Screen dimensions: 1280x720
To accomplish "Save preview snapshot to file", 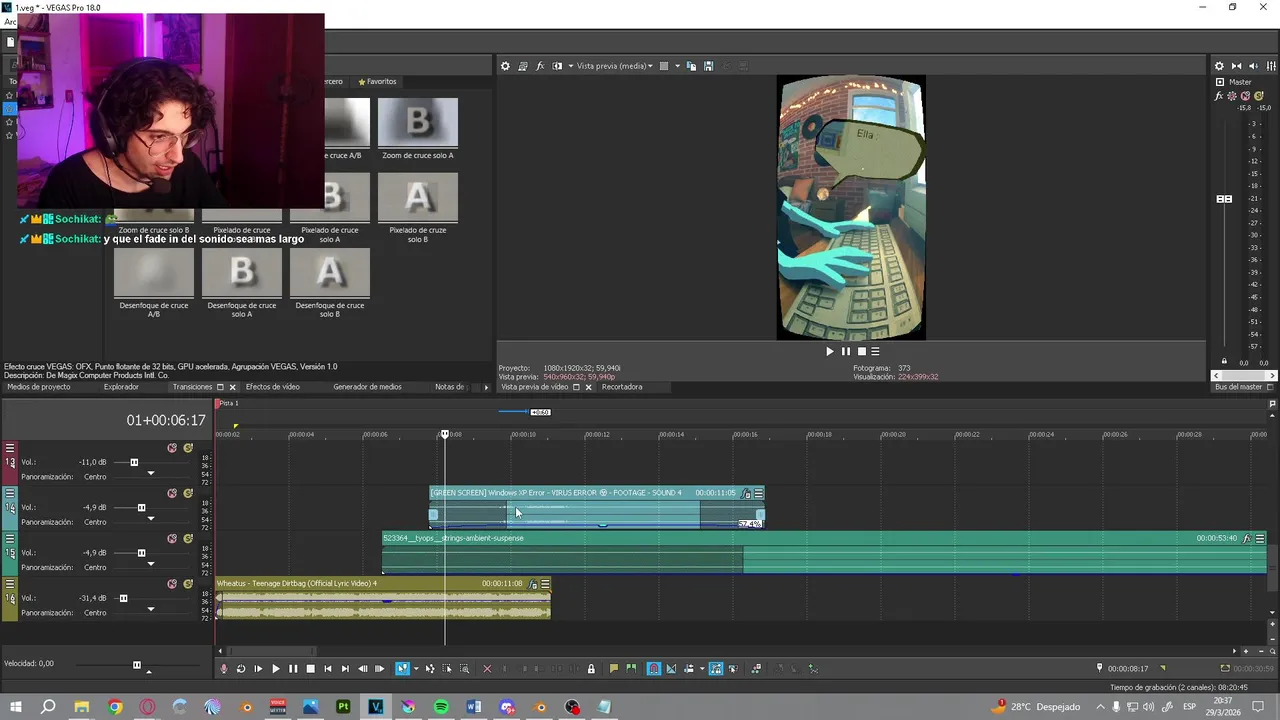I will coord(709,66).
